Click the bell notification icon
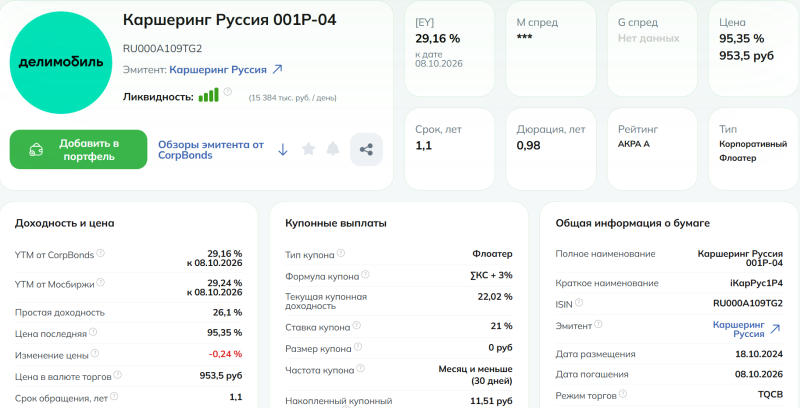The height and width of the screenshot is (408, 800). coord(333,149)
